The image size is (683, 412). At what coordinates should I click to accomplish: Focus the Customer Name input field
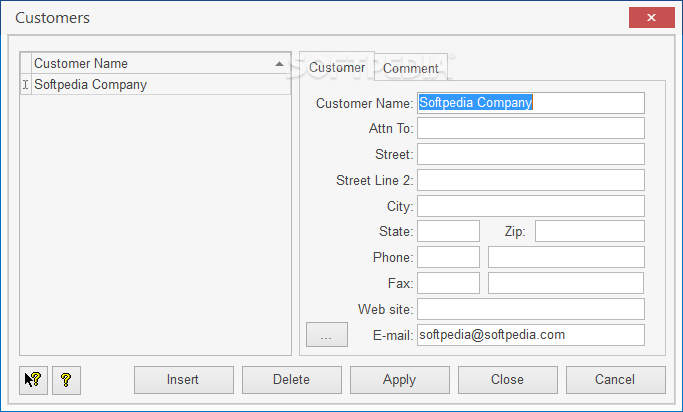click(x=531, y=103)
